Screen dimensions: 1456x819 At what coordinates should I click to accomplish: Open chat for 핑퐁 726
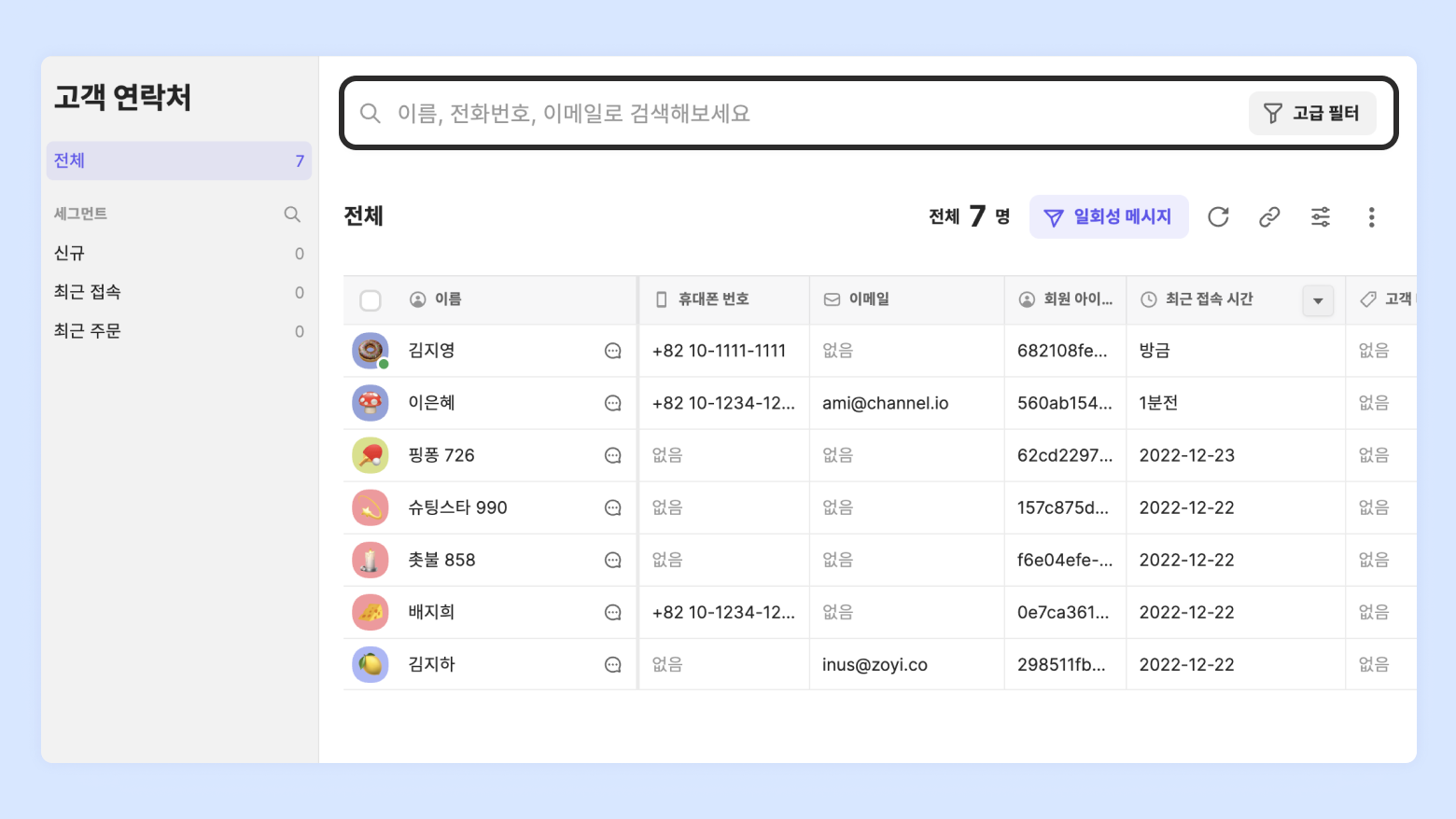[613, 455]
